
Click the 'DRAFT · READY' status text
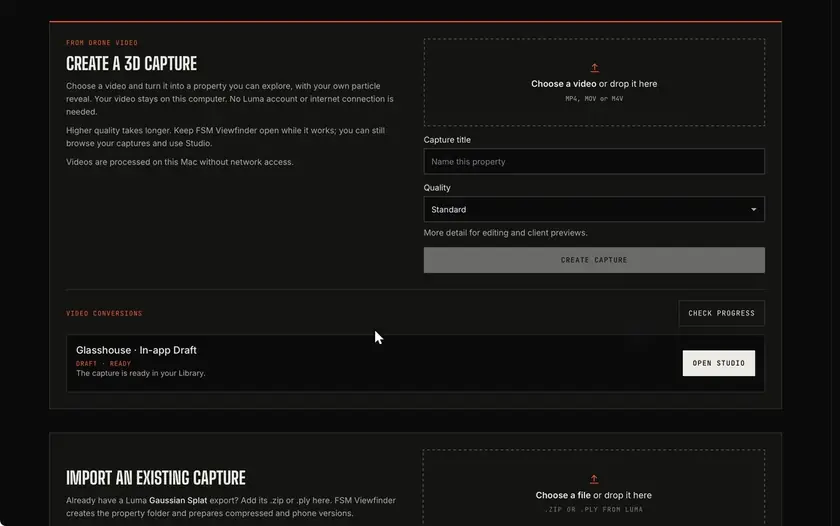(x=103, y=363)
